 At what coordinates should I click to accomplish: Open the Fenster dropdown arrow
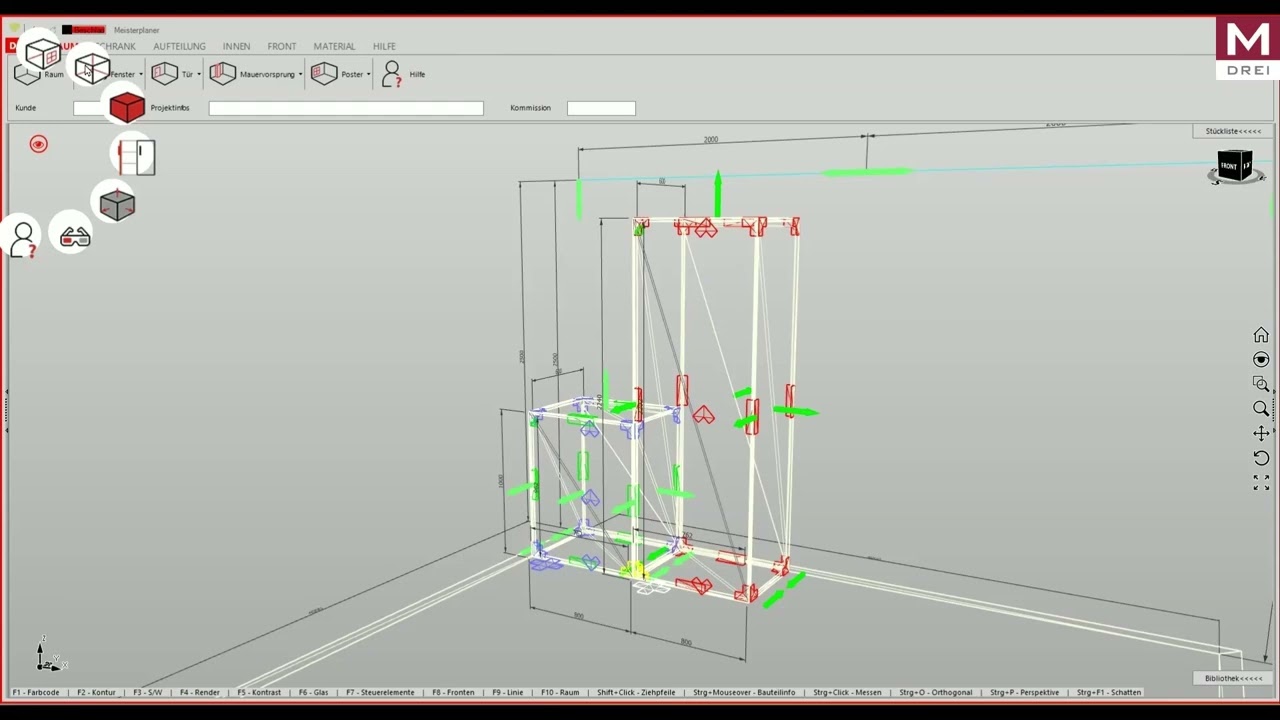point(141,74)
